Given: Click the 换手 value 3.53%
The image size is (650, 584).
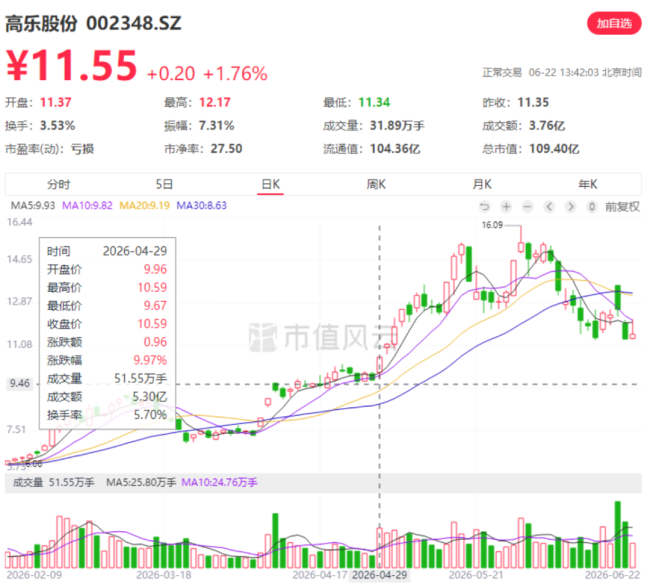Looking at the screenshot, I should (x=57, y=126).
